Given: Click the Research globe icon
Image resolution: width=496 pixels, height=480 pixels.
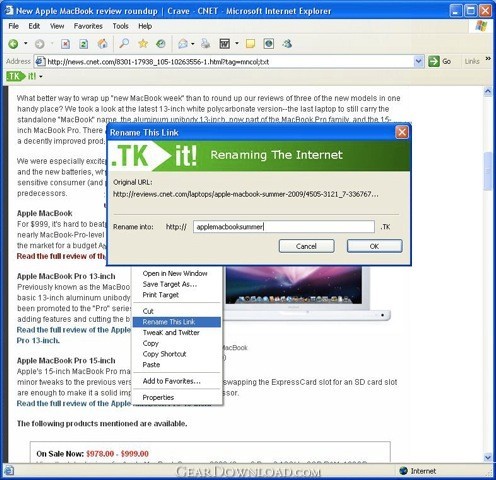Looking at the screenshot, I should point(269,44).
